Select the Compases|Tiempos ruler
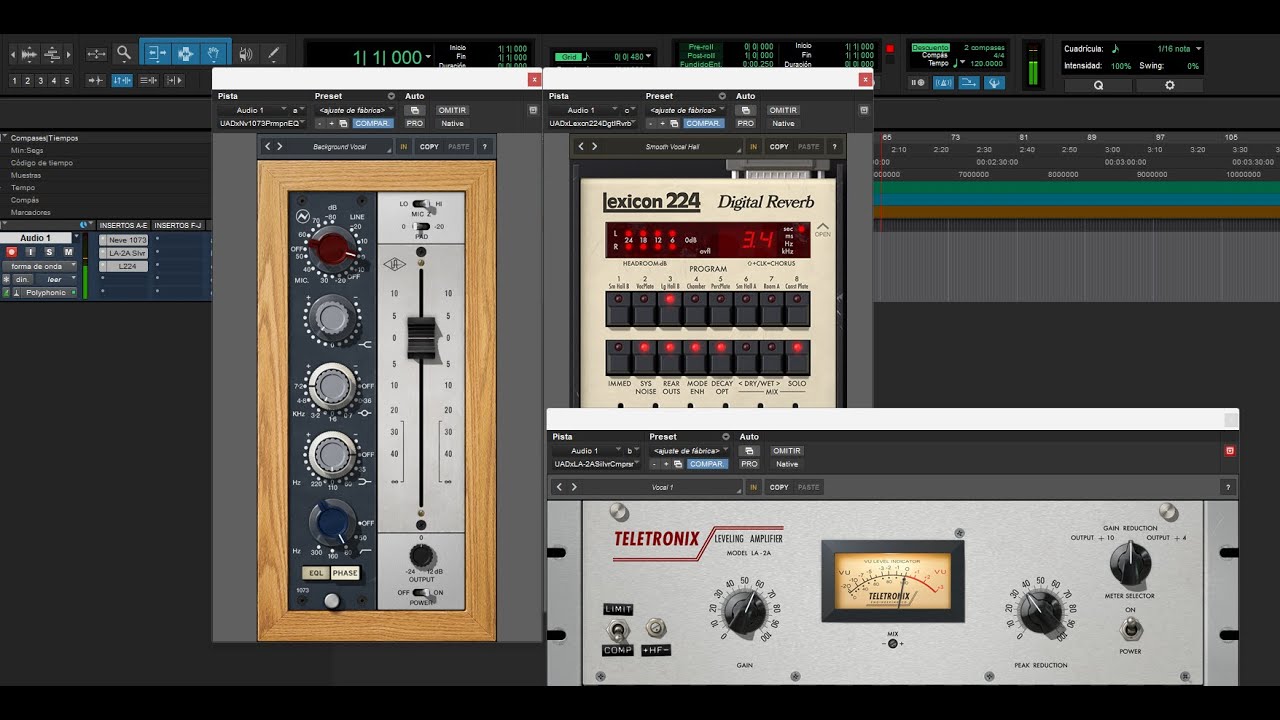 coord(44,138)
